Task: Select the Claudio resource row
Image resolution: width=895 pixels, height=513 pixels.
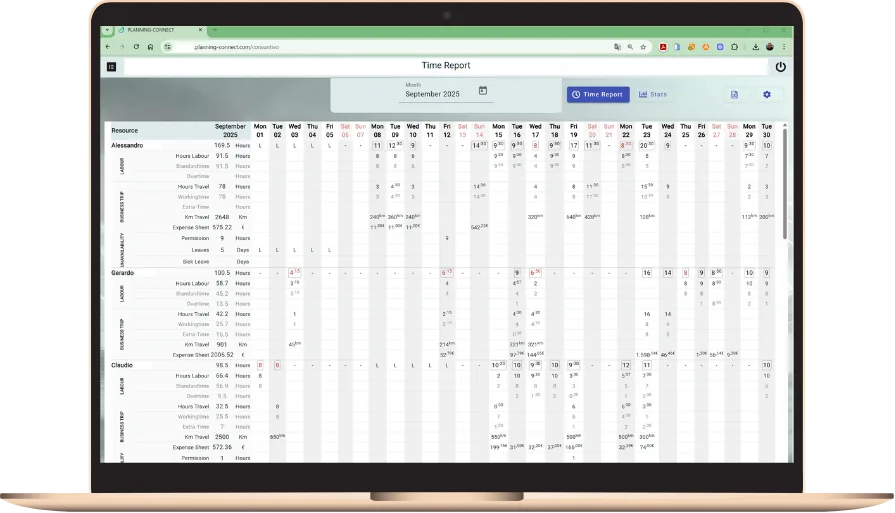Action: coord(122,365)
